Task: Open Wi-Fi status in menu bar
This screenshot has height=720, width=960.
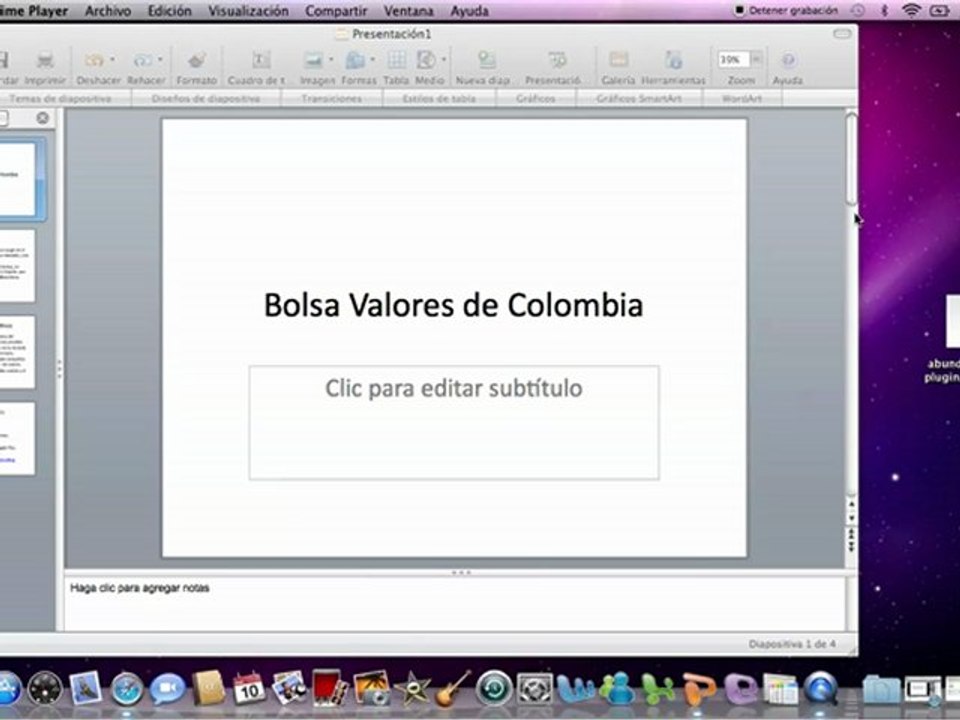Action: click(911, 10)
